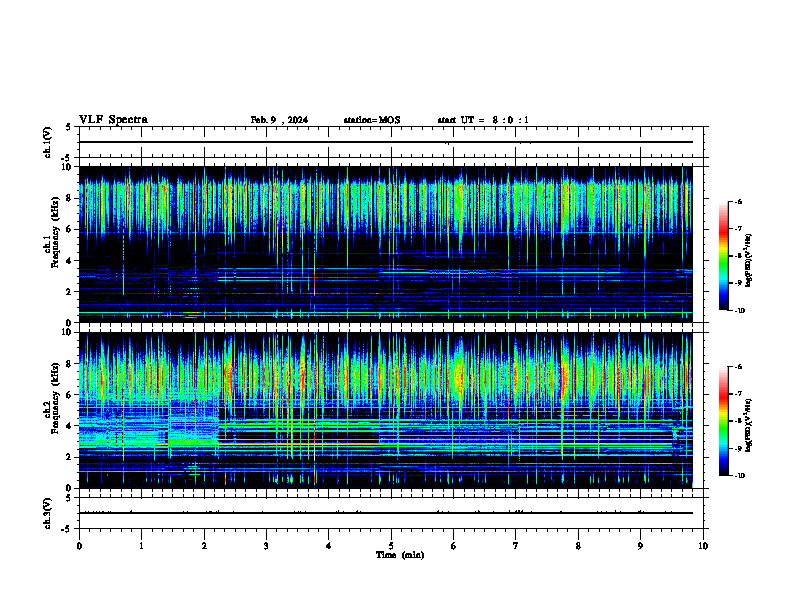792x612 pixels.
Task: Click inside the ch.2 spectrogram panel
Action: (x=385, y=410)
